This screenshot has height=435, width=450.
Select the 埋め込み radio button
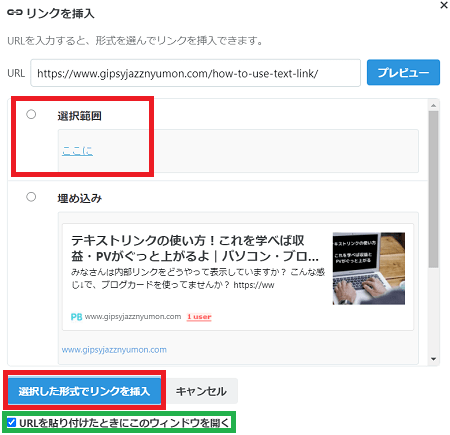tap(31, 197)
